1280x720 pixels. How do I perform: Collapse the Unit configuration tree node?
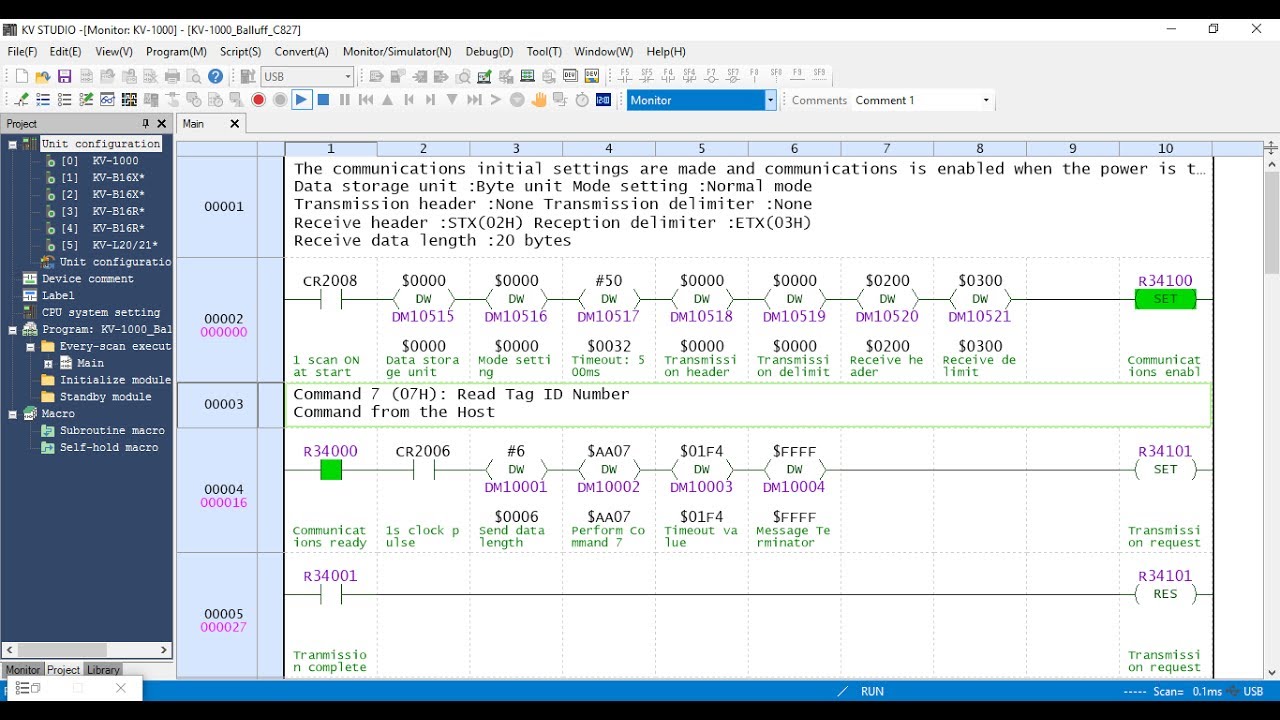point(13,144)
